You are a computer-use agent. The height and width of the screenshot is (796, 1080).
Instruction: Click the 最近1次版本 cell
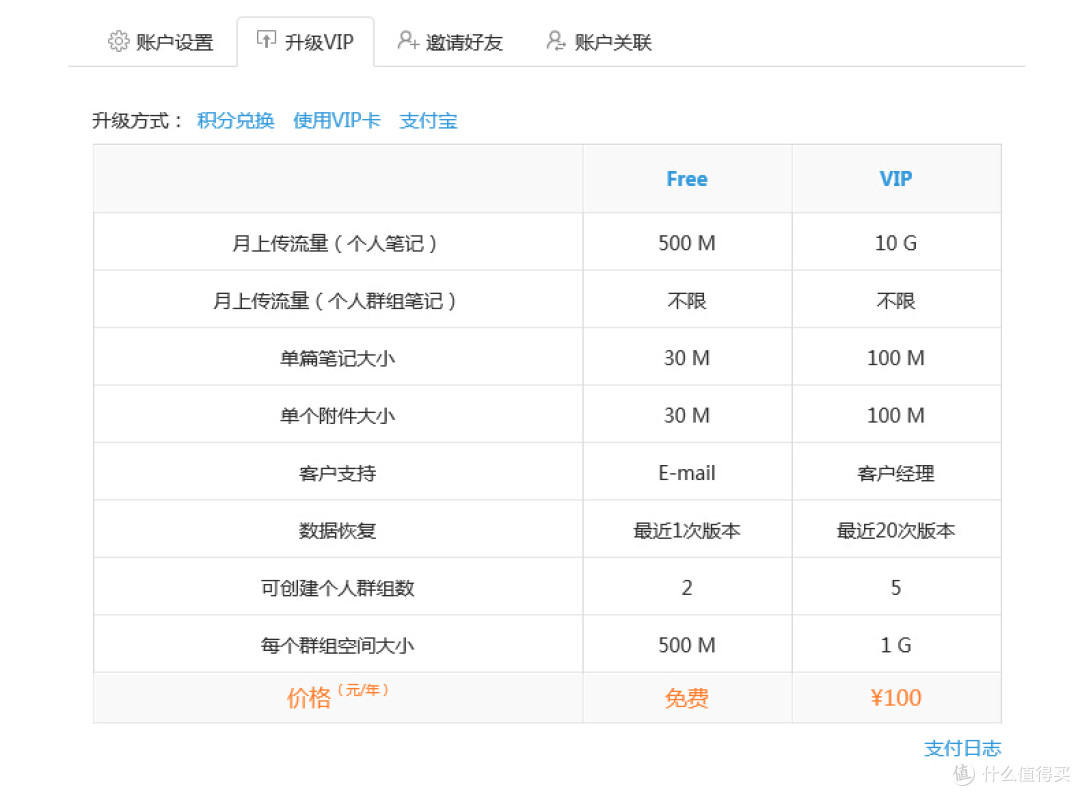pos(687,531)
